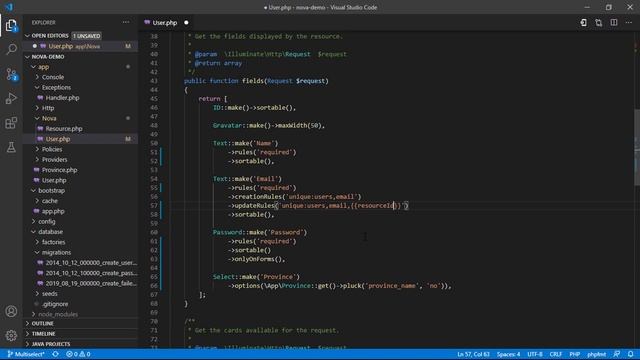Image resolution: width=640 pixels, height=360 pixels.
Task: Open the Run and Debug view
Action: [x=11, y=98]
